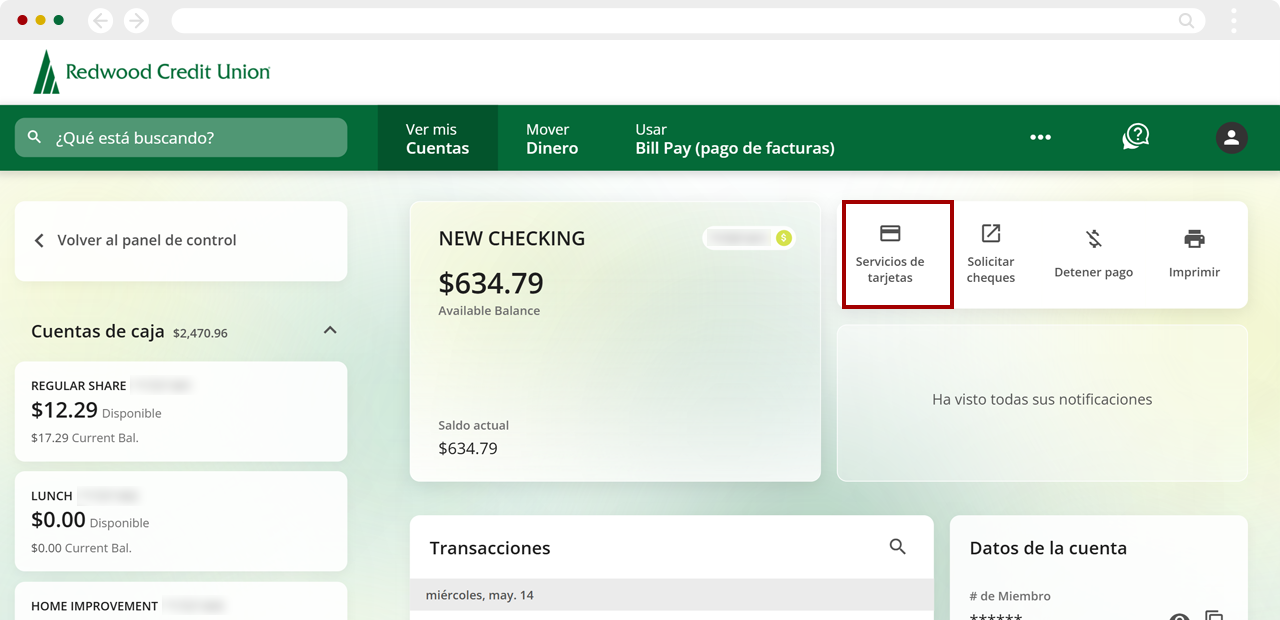Screen dimensions: 1280x620
Task: Search transactions with the magnifier icon
Action: (x=897, y=547)
